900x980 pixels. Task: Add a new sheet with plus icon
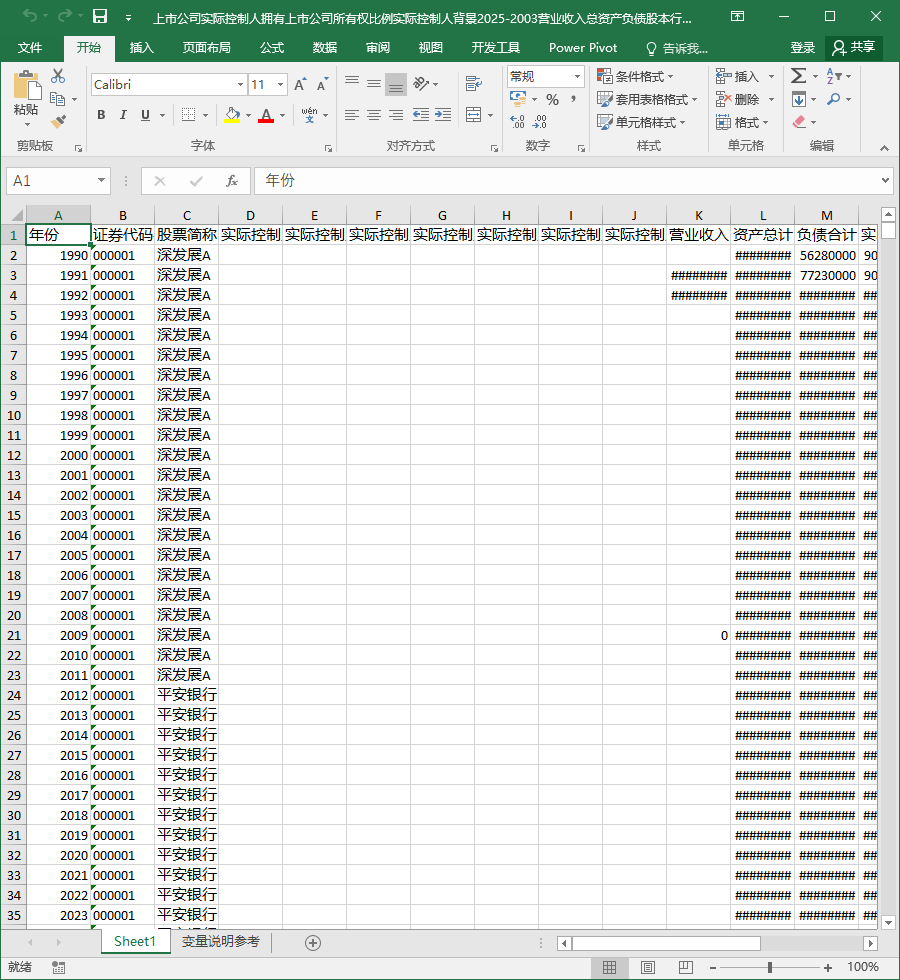click(313, 943)
